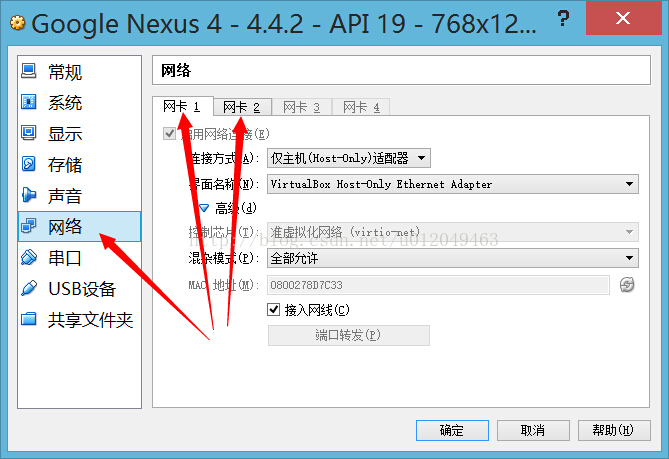The height and width of the screenshot is (459, 669).
Task: Click the MAC address refresh icon
Action: [x=627, y=285]
